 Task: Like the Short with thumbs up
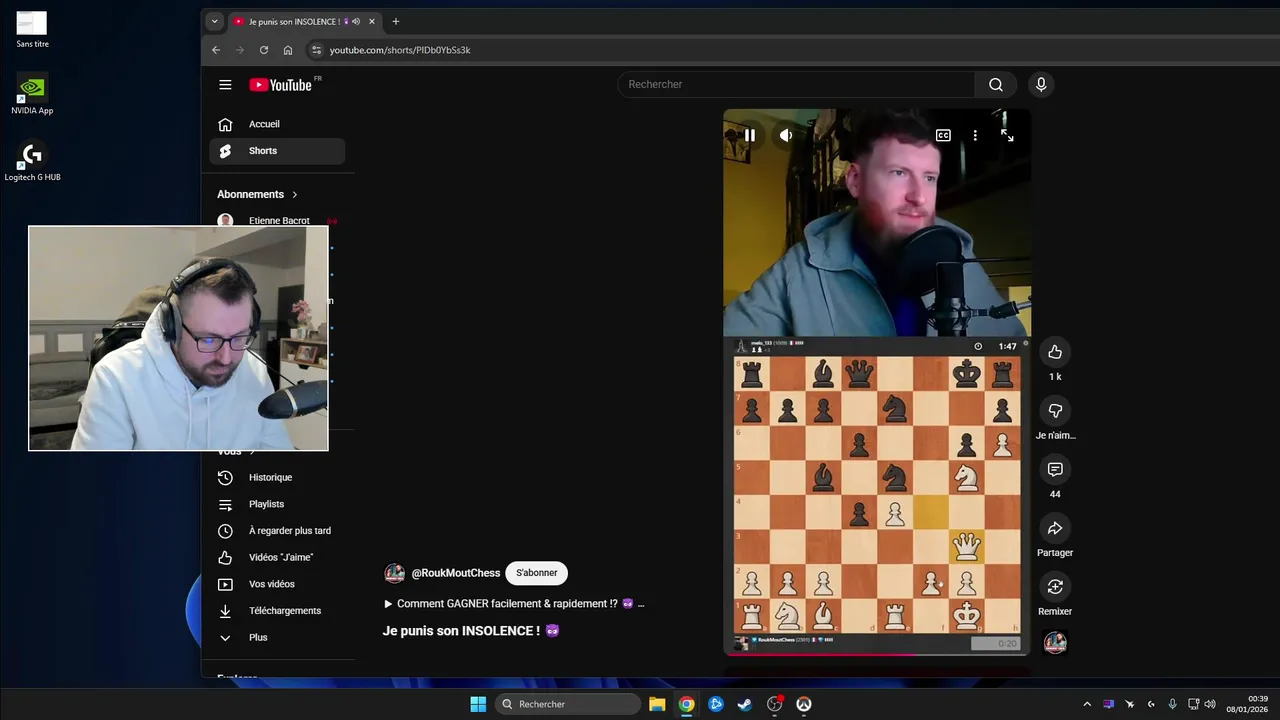point(1055,352)
